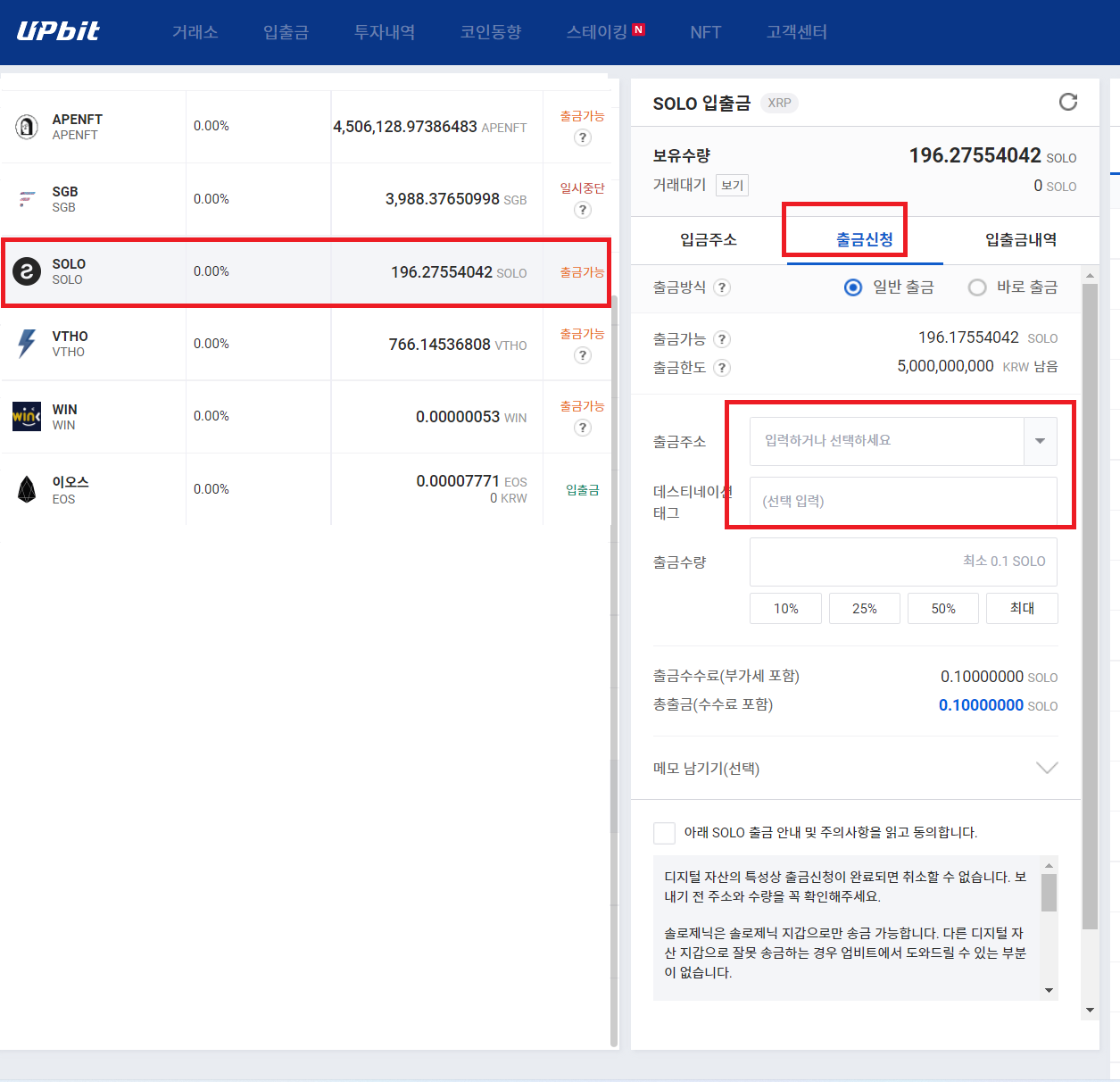Viewport: 1120px width, 1082px height.
Task: Click the notice box scroll up arrow
Action: [x=1049, y=865]
